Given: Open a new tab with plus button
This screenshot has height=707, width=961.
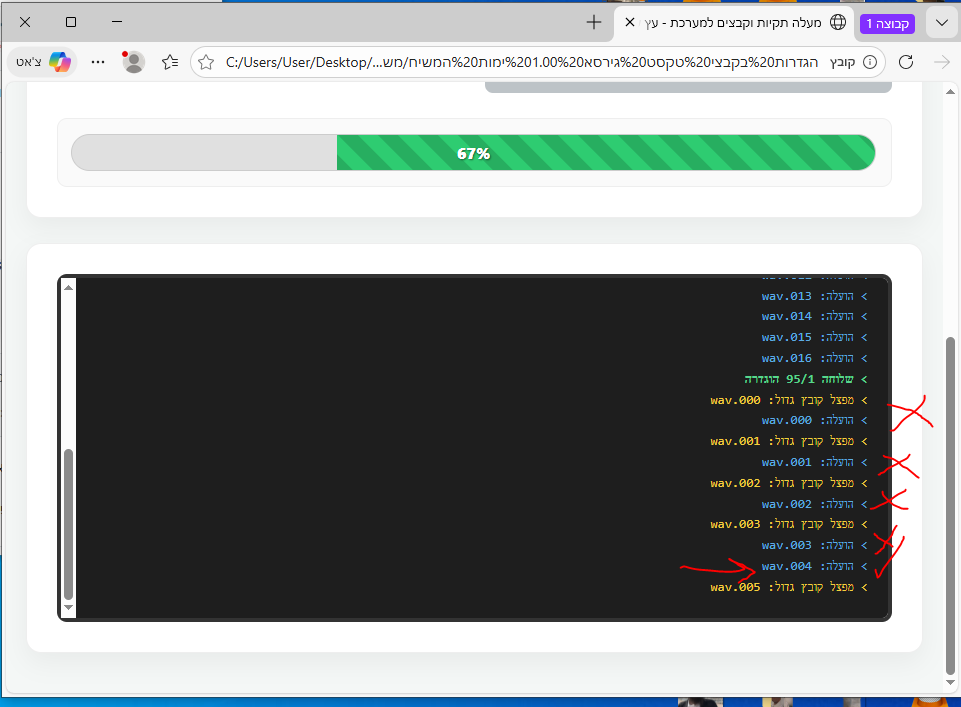Looking at the screenshot, I should (594, 22).
